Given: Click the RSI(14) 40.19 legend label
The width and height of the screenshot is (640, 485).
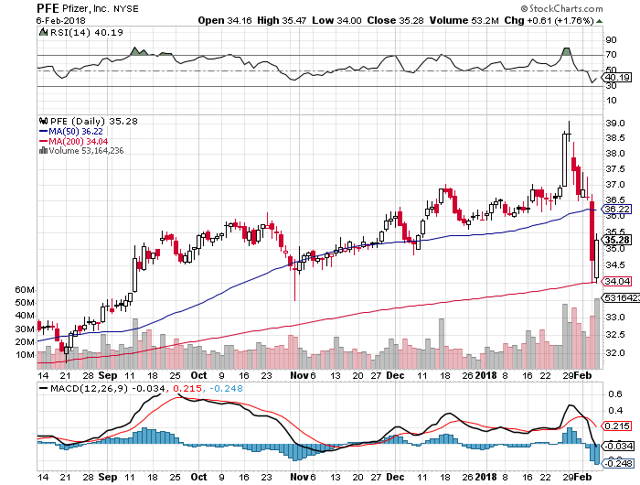Looking at the screenshot, I should click(86, 33).
